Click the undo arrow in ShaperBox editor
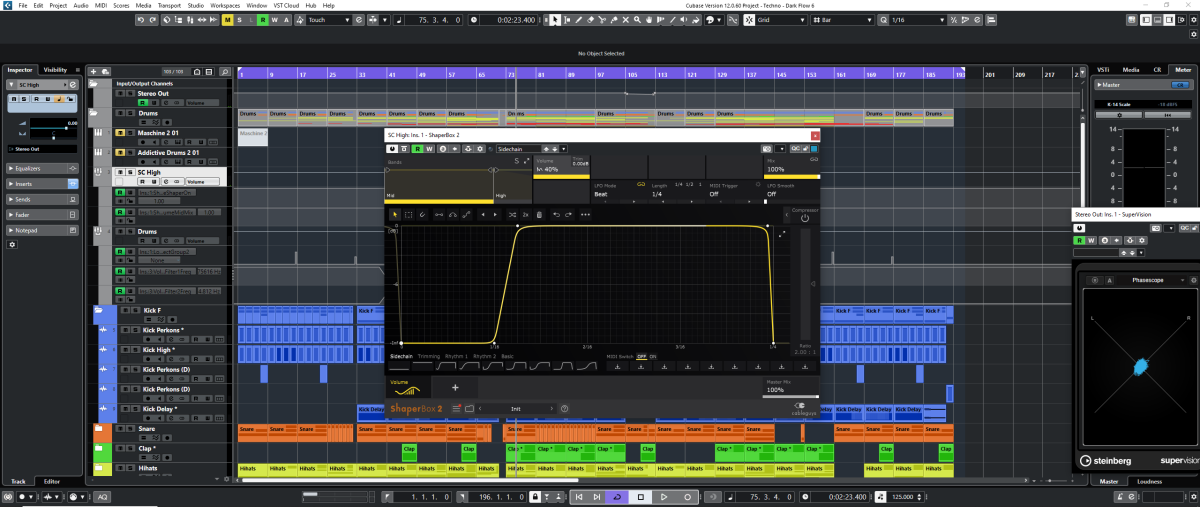Image resolution: width=1200 pixels, height=507 pixels. pyautogui.click(x=556, y=214)
